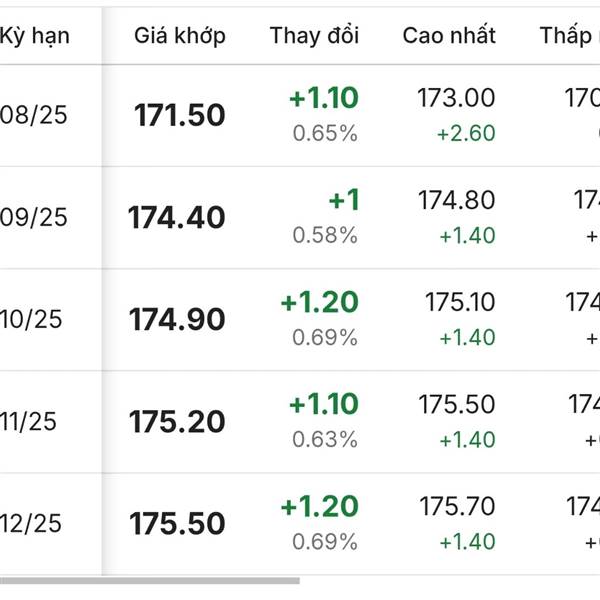This screenshot has width=600, height=600.
Task: Select the 175.50 matched price
Action: tap(177, 523)
